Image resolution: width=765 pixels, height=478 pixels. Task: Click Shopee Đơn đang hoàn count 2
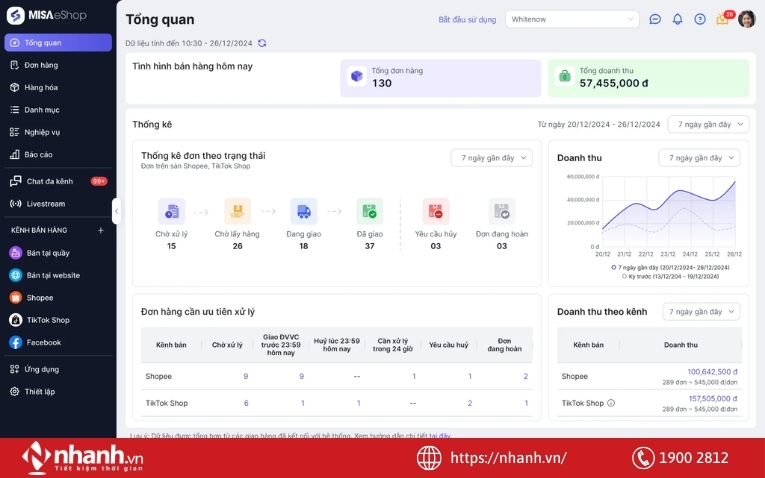click(x=525, y=376)
